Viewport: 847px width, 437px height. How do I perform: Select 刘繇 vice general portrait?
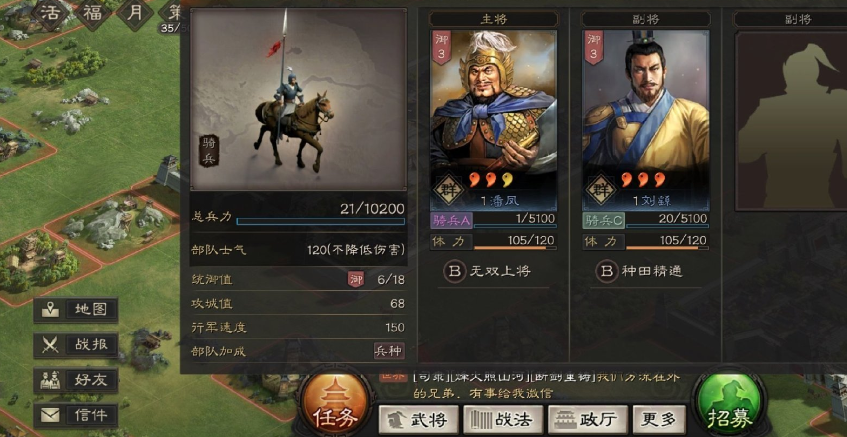click(x=646, y=120)
